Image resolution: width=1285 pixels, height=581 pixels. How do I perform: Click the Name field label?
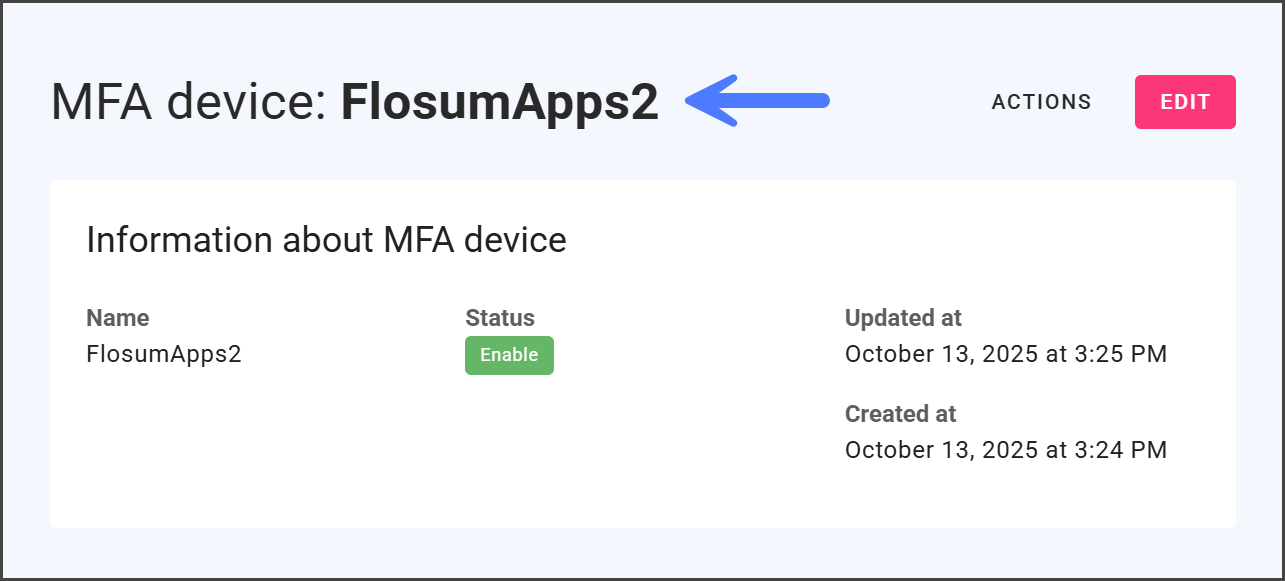[x=117, y=318]
